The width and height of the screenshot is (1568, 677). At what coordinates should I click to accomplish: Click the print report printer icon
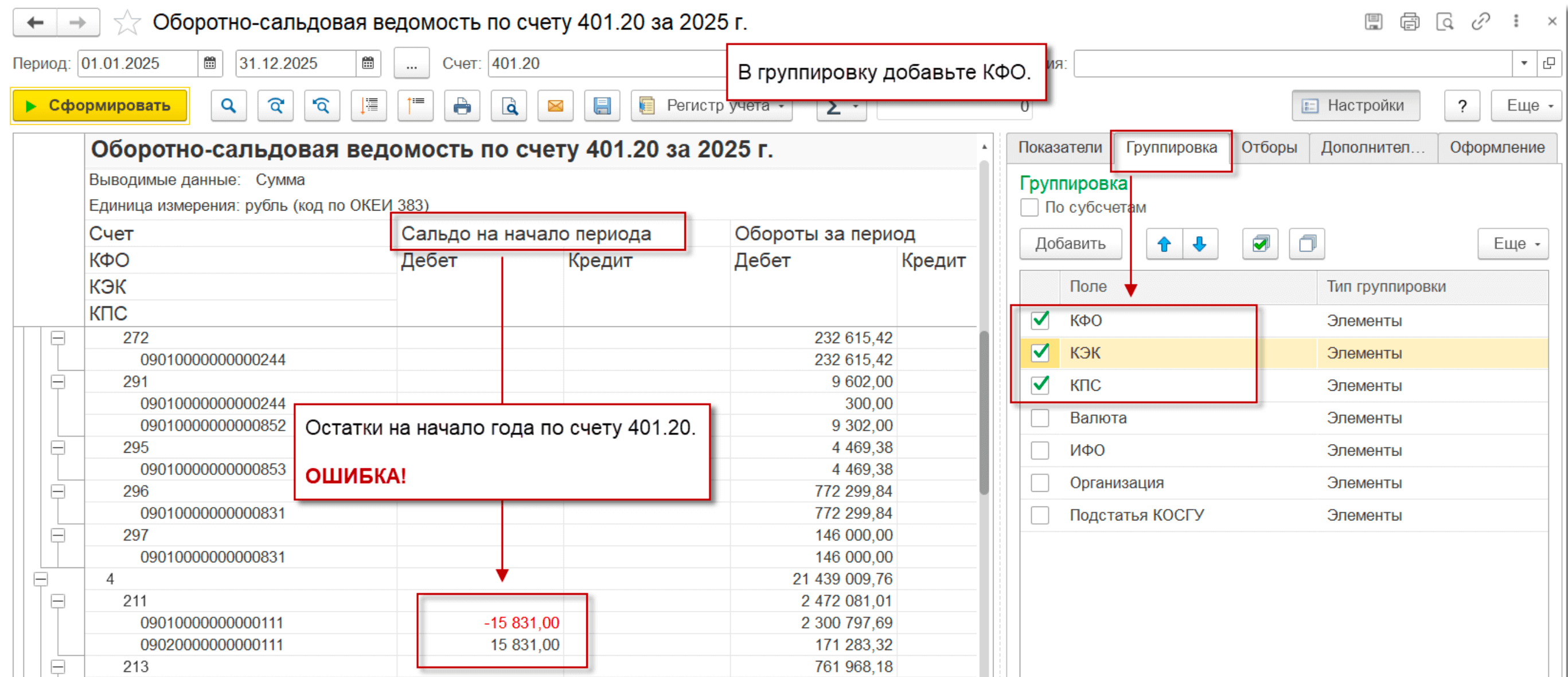(x=462, y=106)
